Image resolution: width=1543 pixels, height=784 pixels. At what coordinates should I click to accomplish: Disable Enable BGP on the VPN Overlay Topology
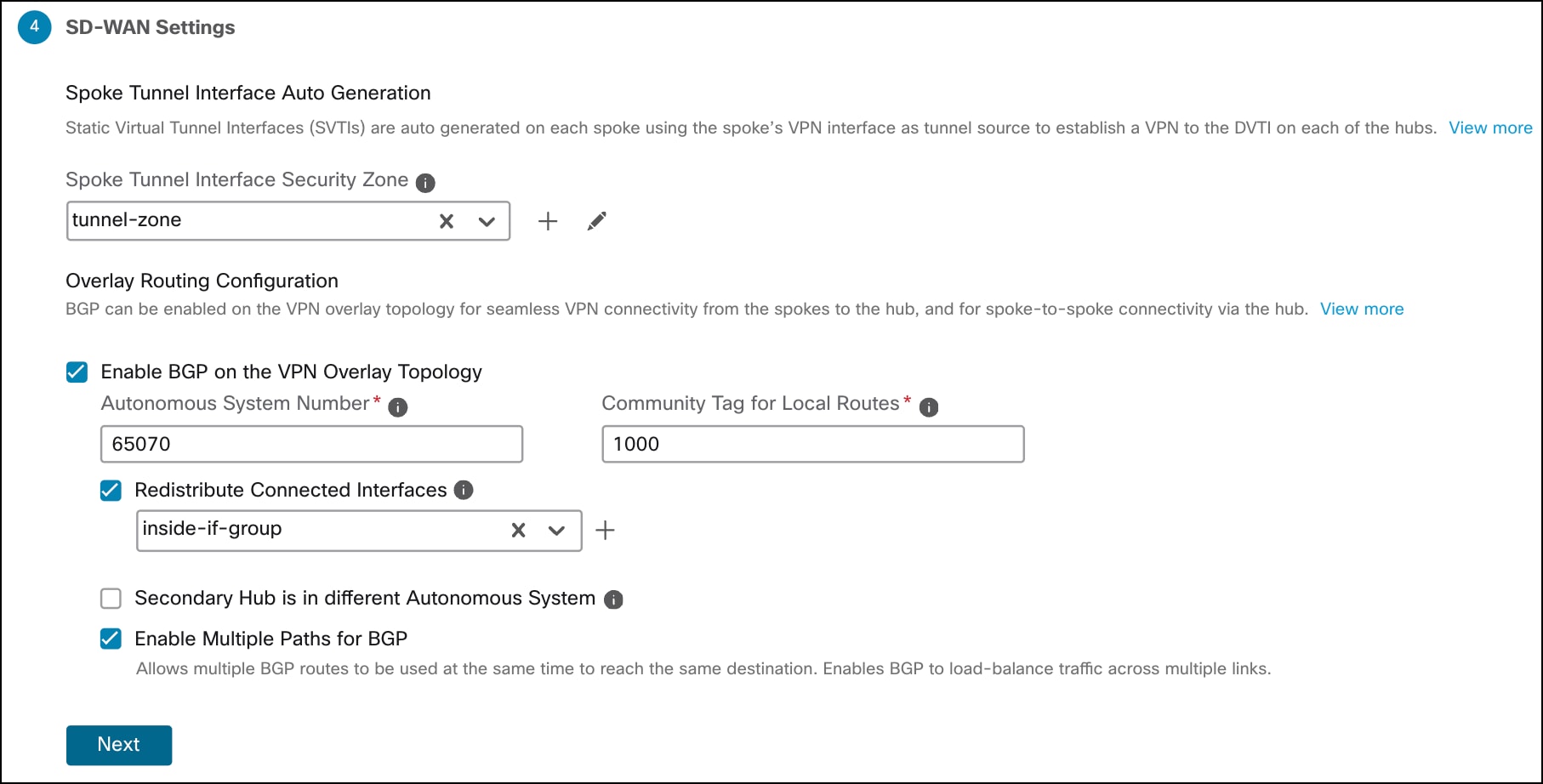[x=77, y=372]
